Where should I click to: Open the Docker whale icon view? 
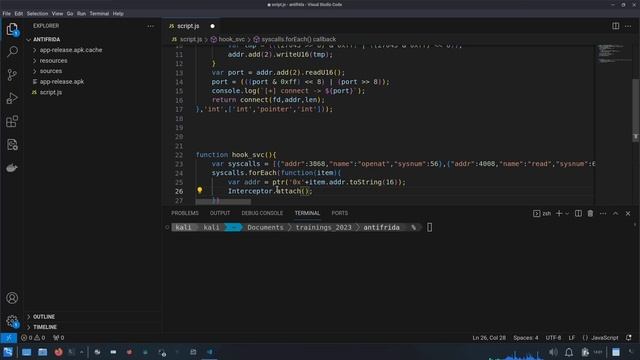[12, 168]
